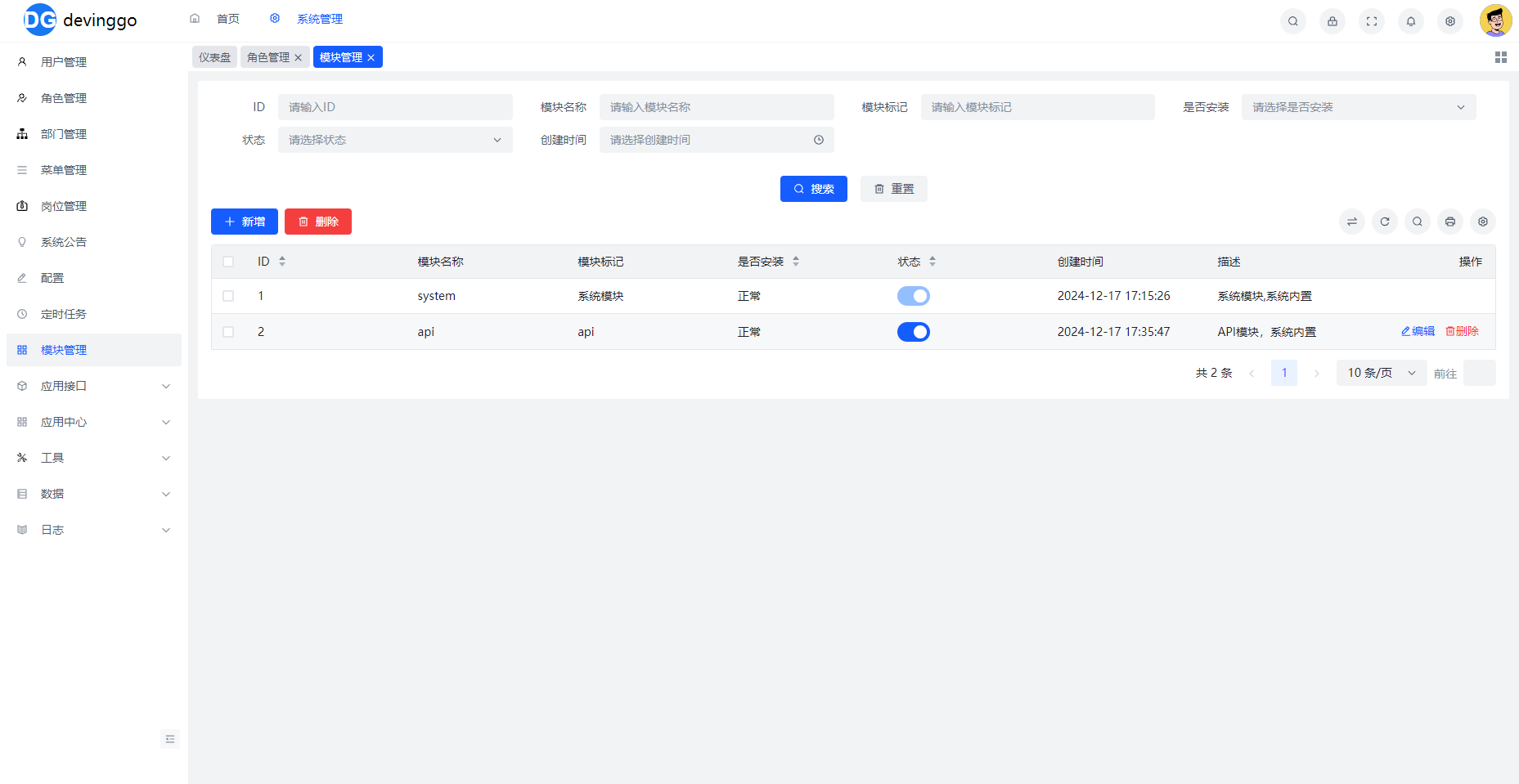This screenshot has height=784, width=1519.
Task: Print the table with printer icon
Action: pos(1450,222)
